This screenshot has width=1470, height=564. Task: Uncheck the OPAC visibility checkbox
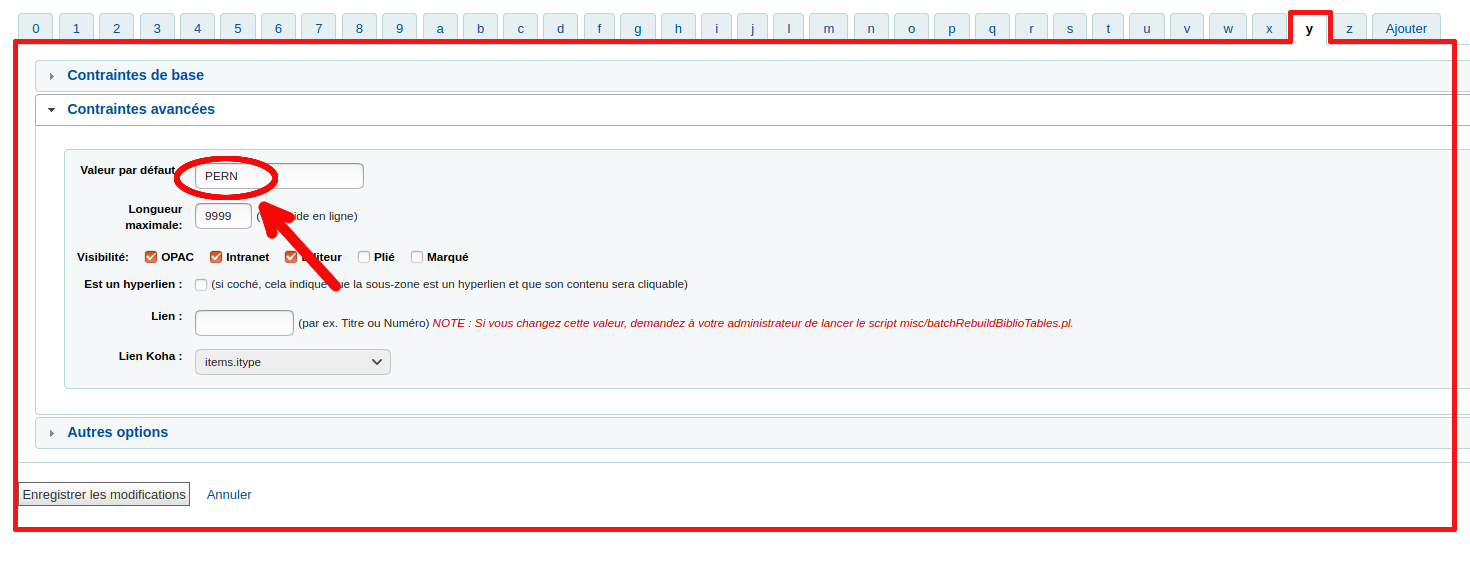(151, 257)
